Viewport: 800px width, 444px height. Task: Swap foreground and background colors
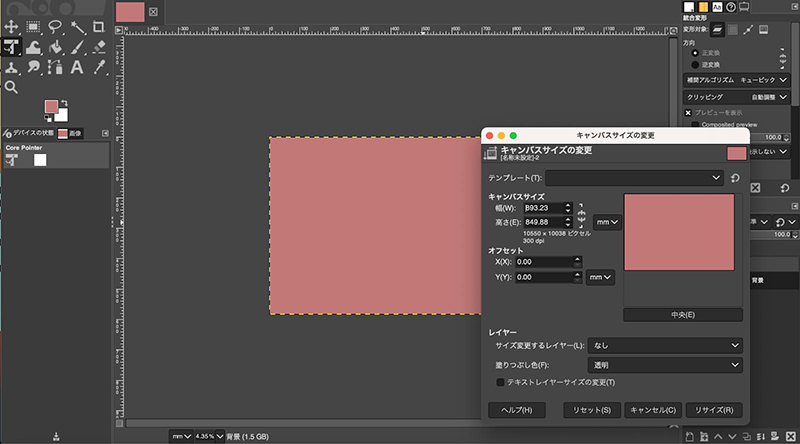tap(64, 103)
